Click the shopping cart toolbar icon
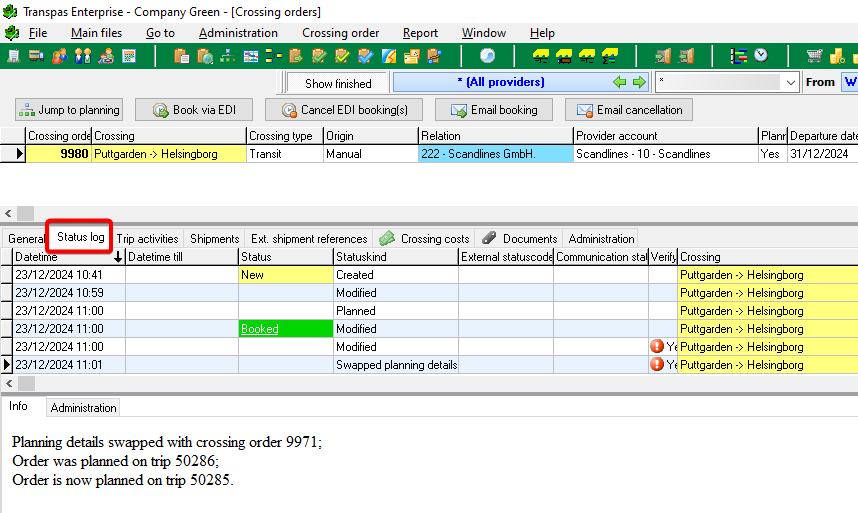The height and width of the screenshot is (513, 858). 814,56
